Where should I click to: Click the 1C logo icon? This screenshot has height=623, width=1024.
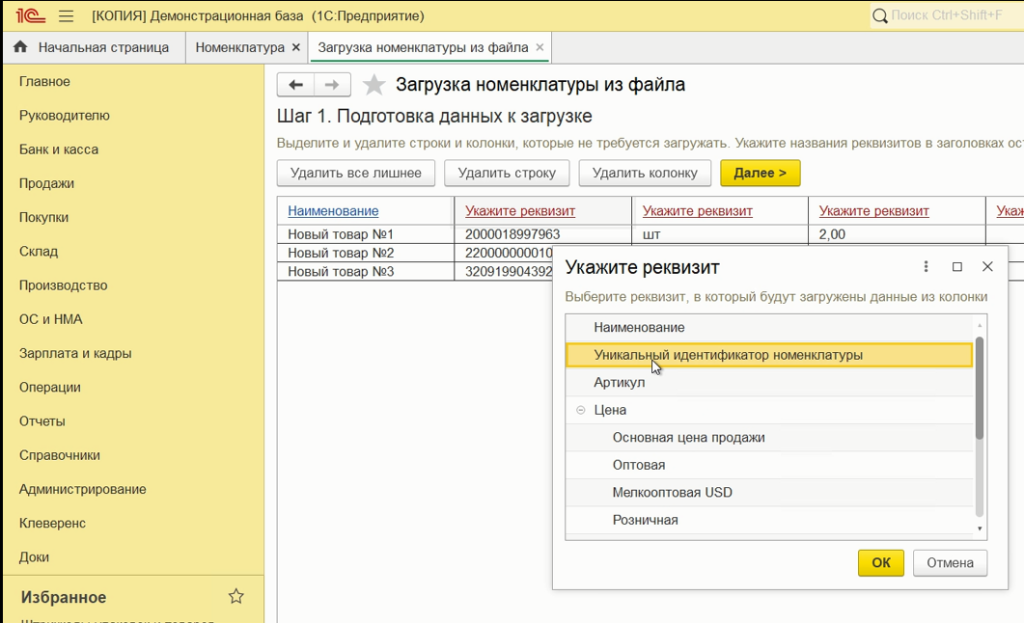[30, 16]
